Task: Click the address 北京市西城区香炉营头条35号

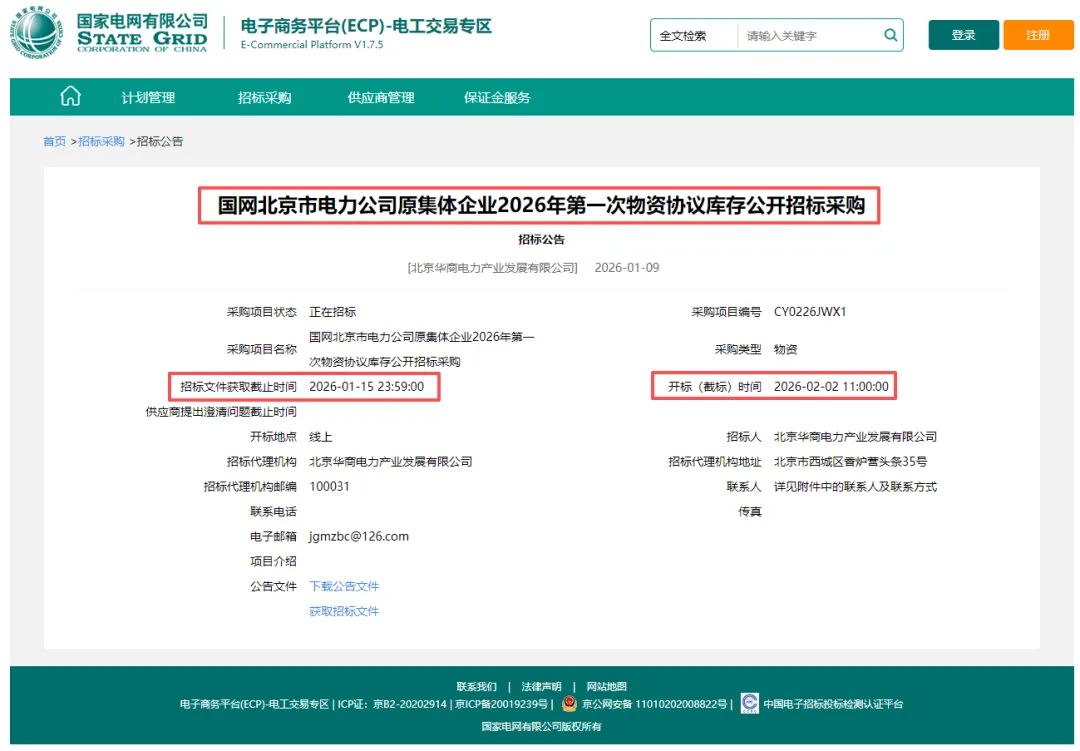Action: coord(851,461)
